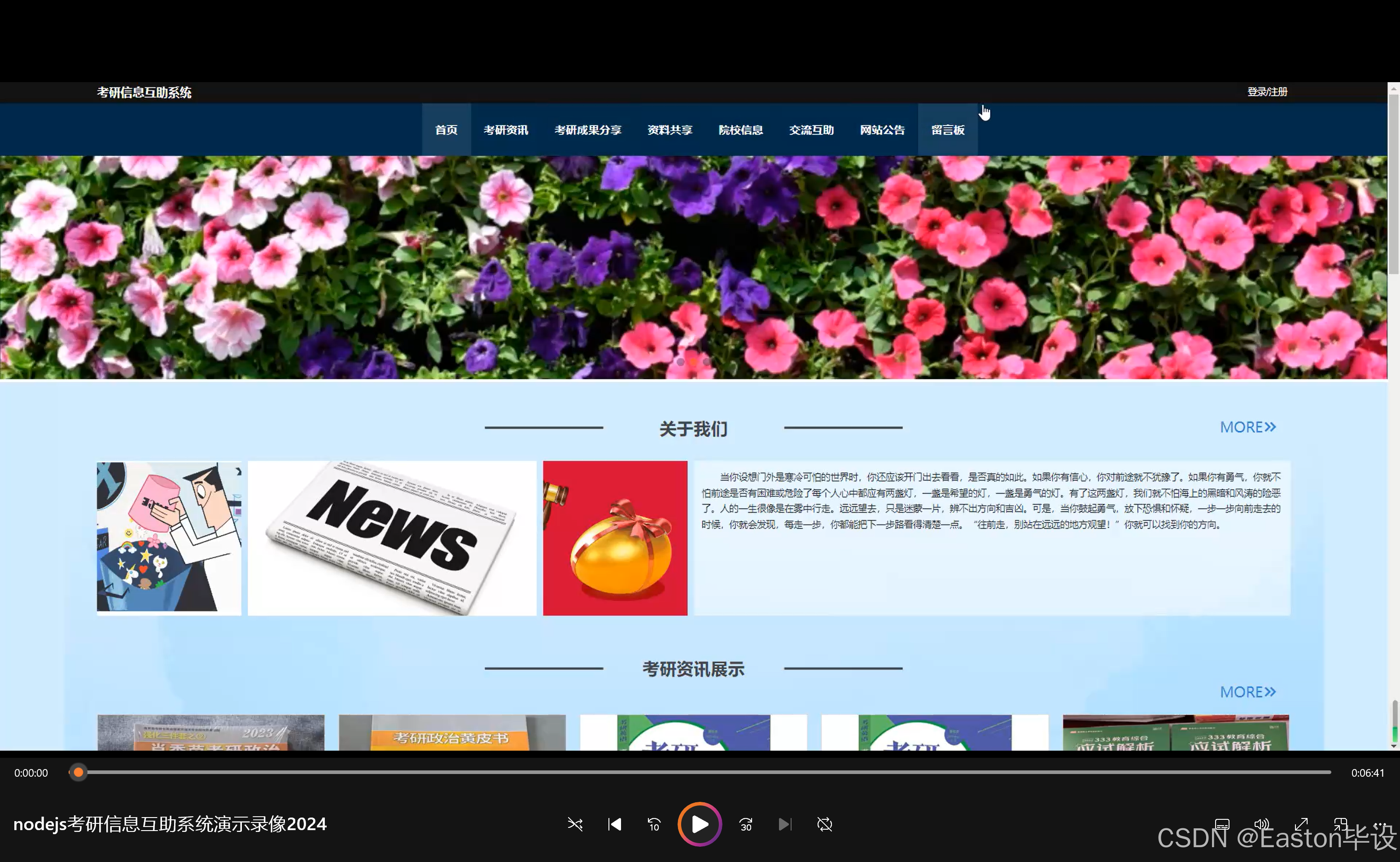Rewind the video 10 seconds
Viewport: 1400px width, 862px height.
point(654,824)
